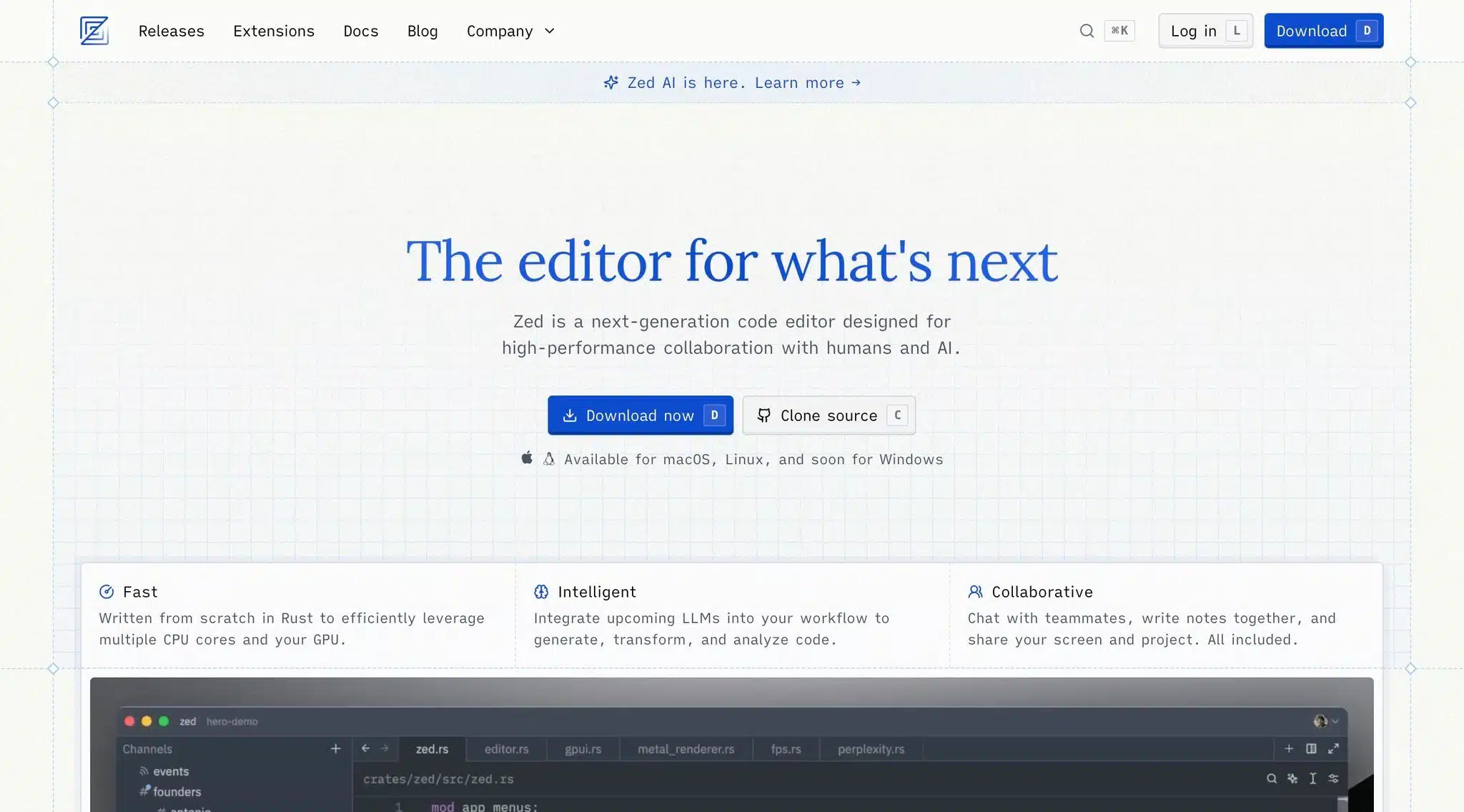This screenshot has height=812, width=1464.
Task: Click the ⌘K search shortcut badge
Action: coord(1119,31)
